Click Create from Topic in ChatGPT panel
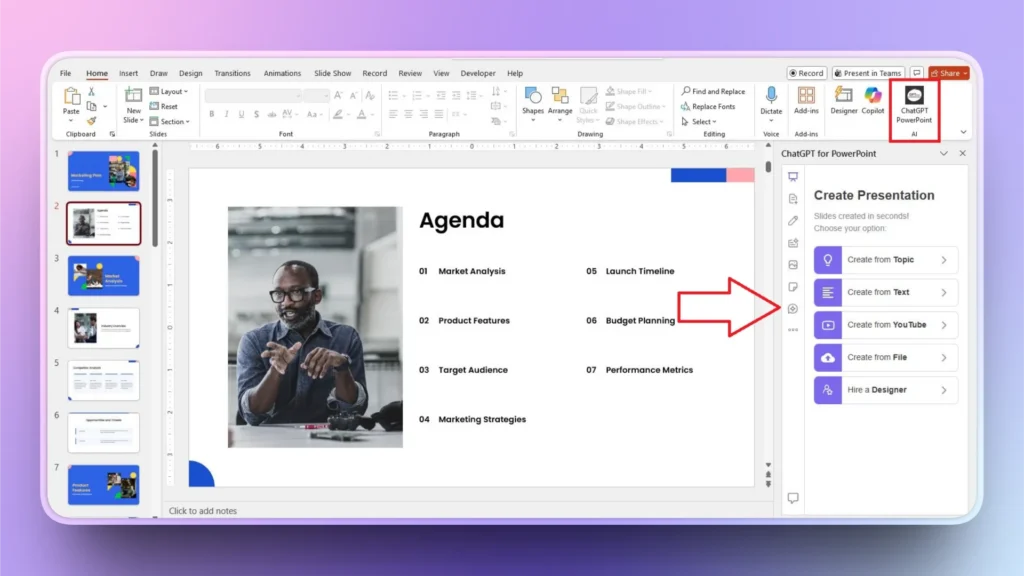 884,259
